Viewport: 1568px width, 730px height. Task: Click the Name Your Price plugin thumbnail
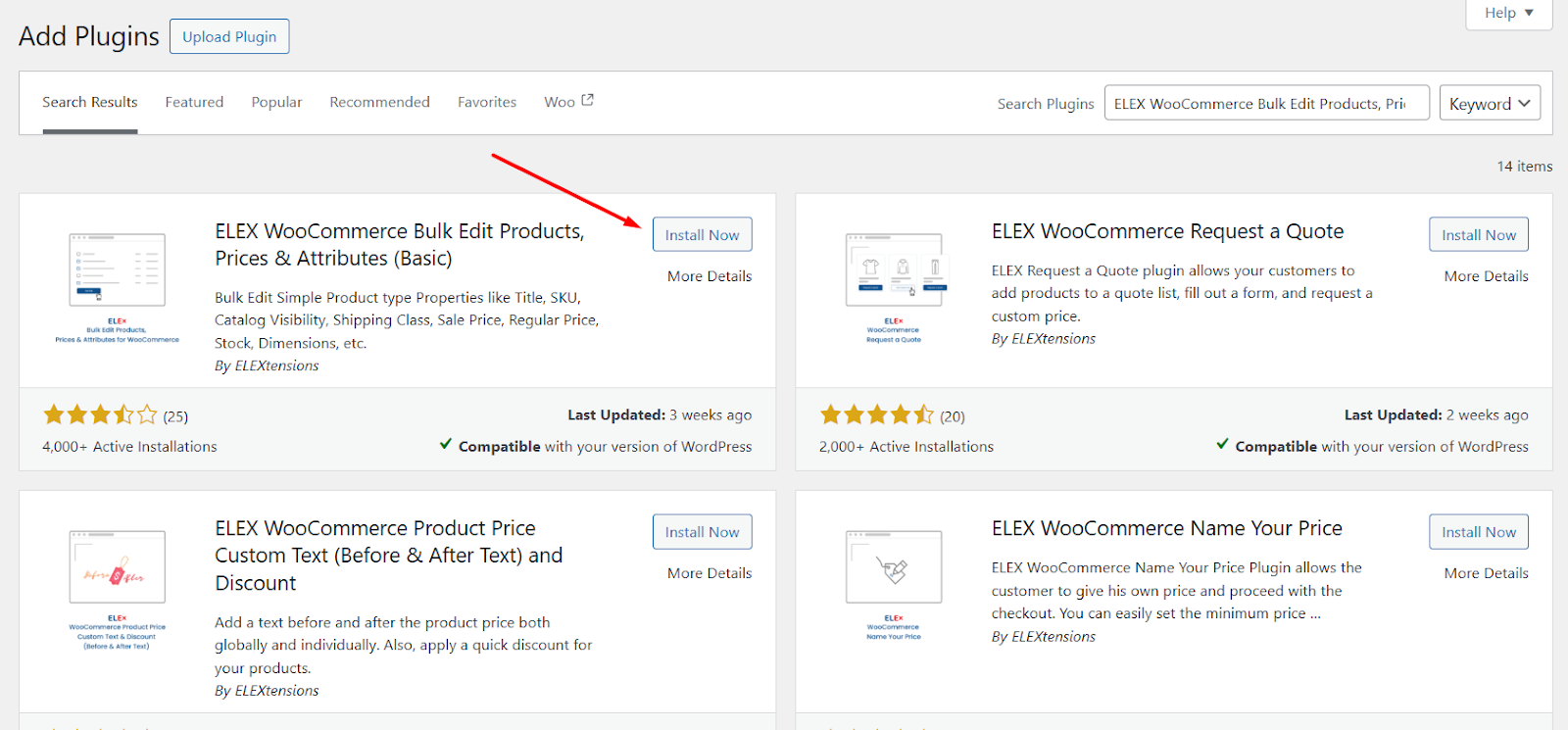(894, 585)
